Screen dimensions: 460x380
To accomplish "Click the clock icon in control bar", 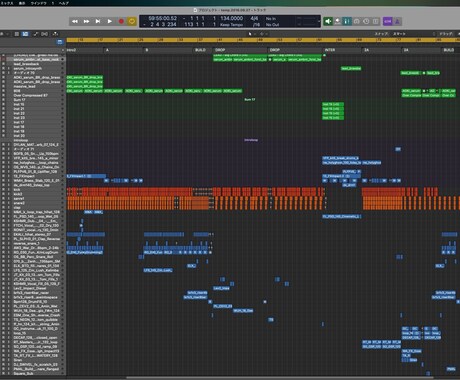I will [x=366, y=21].
